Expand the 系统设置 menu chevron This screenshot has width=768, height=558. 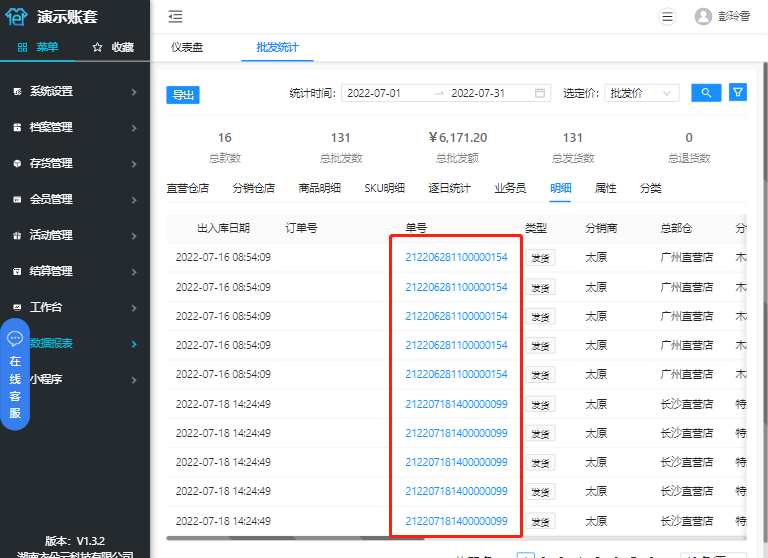pyautogui.click(x=134, y=92)
